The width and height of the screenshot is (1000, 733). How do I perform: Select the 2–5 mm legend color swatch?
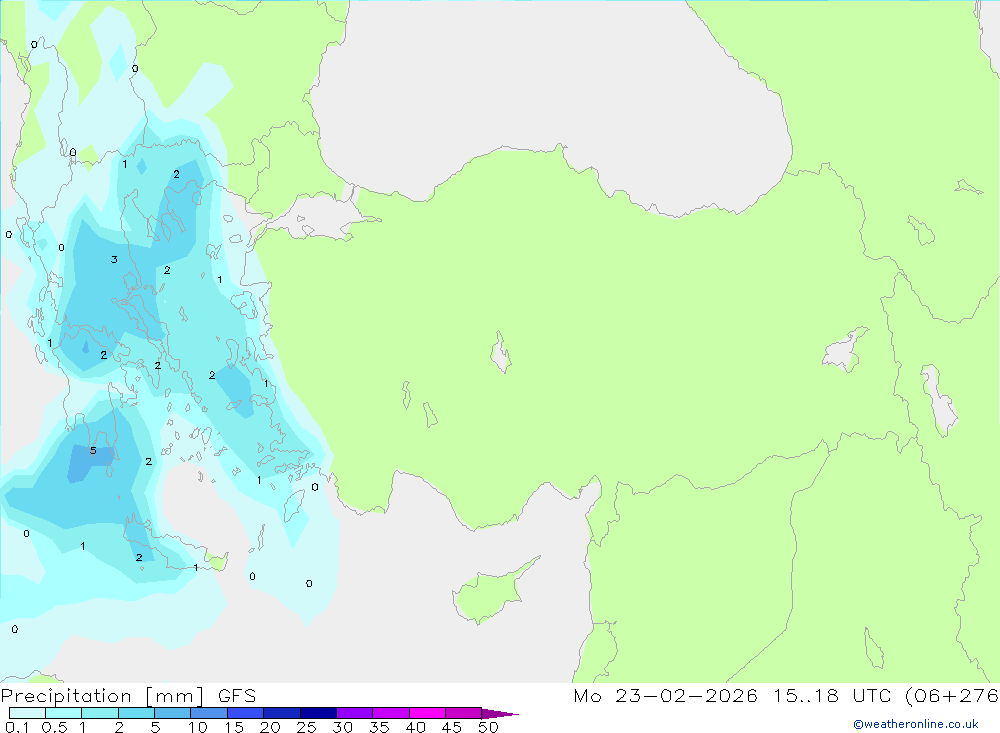coord(136,713)
